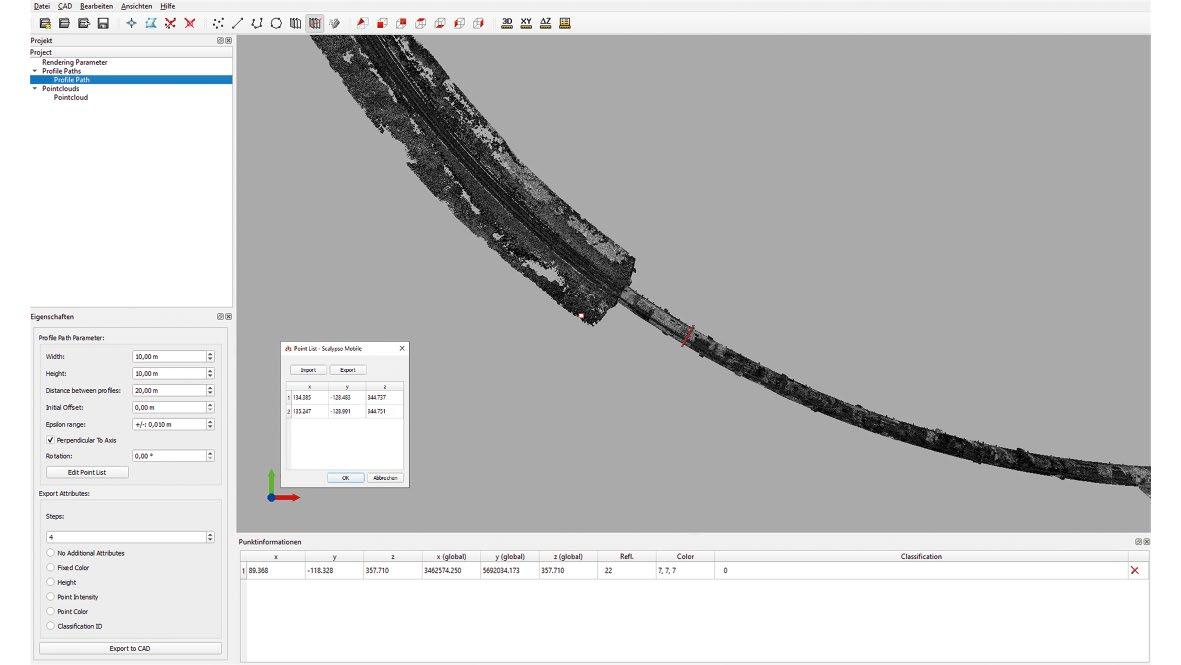Click Import in the Point List dialog
The height and width of the screenshot is (665, 1181).
308,370
